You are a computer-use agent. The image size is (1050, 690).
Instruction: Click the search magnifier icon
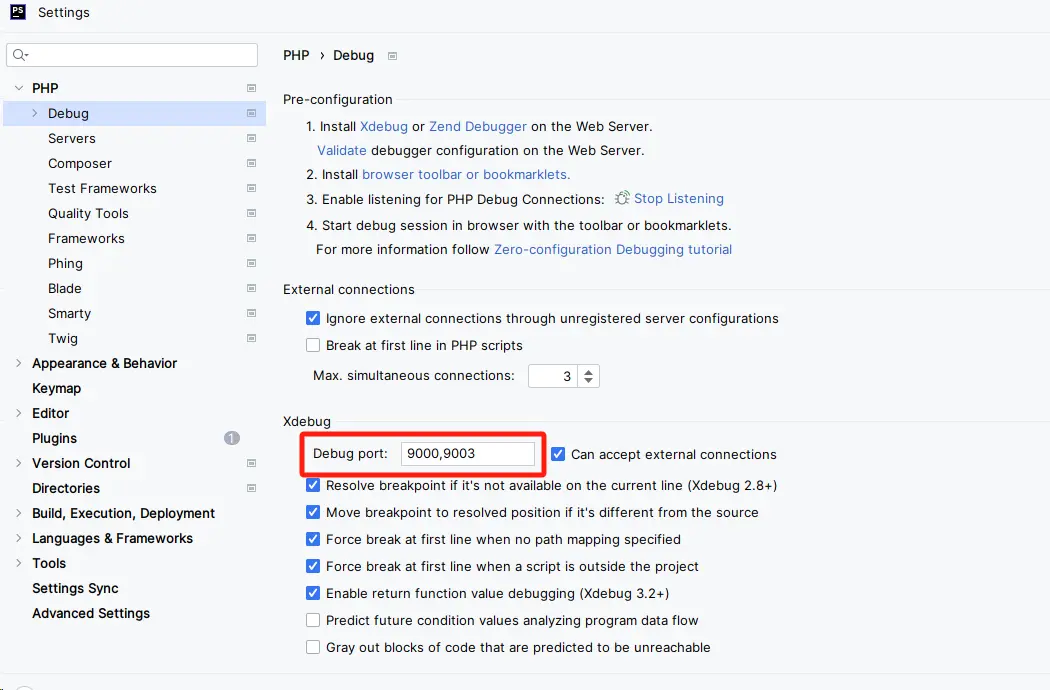20,55
